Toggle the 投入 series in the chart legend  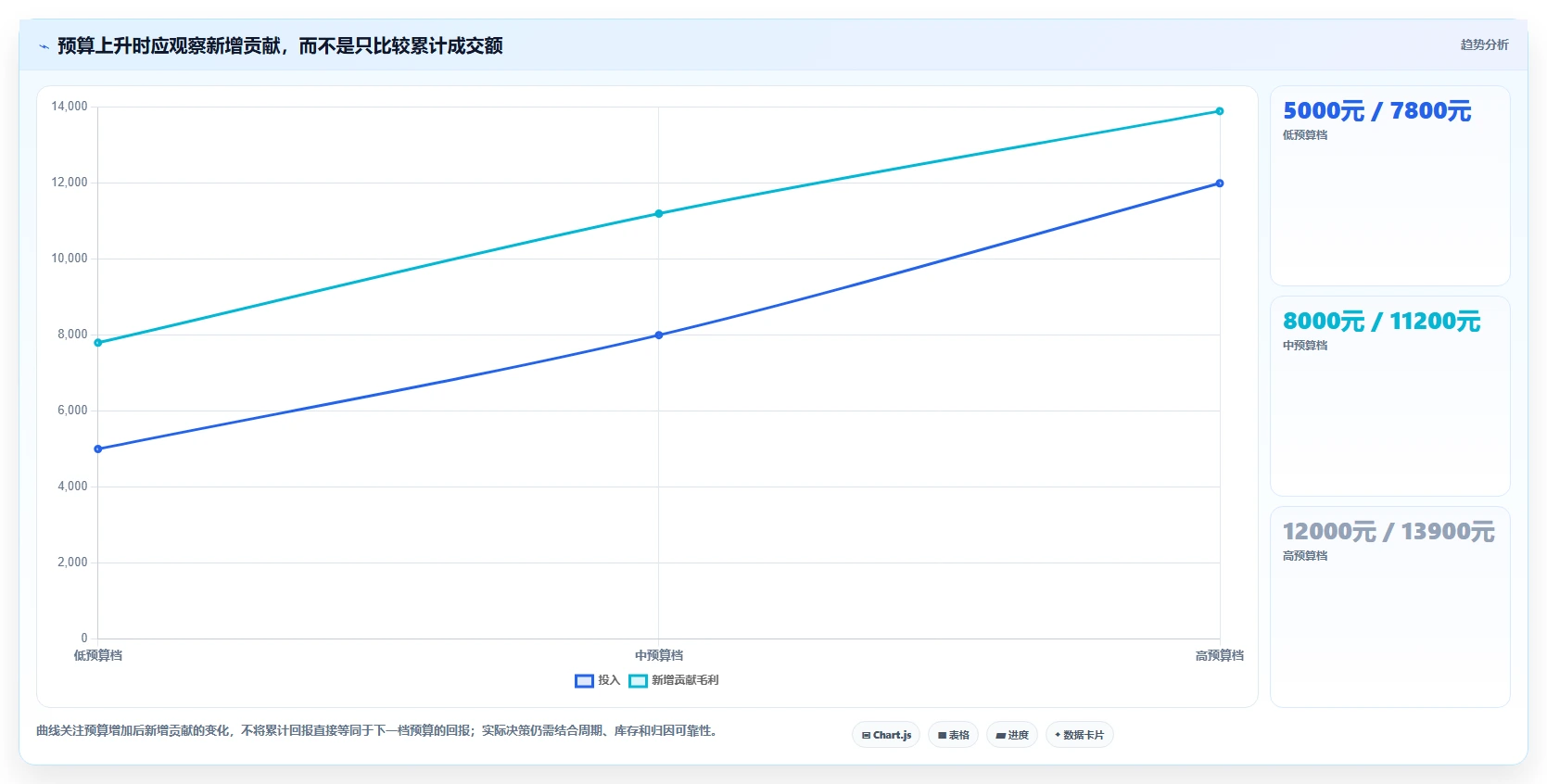(x=597, y=680)
